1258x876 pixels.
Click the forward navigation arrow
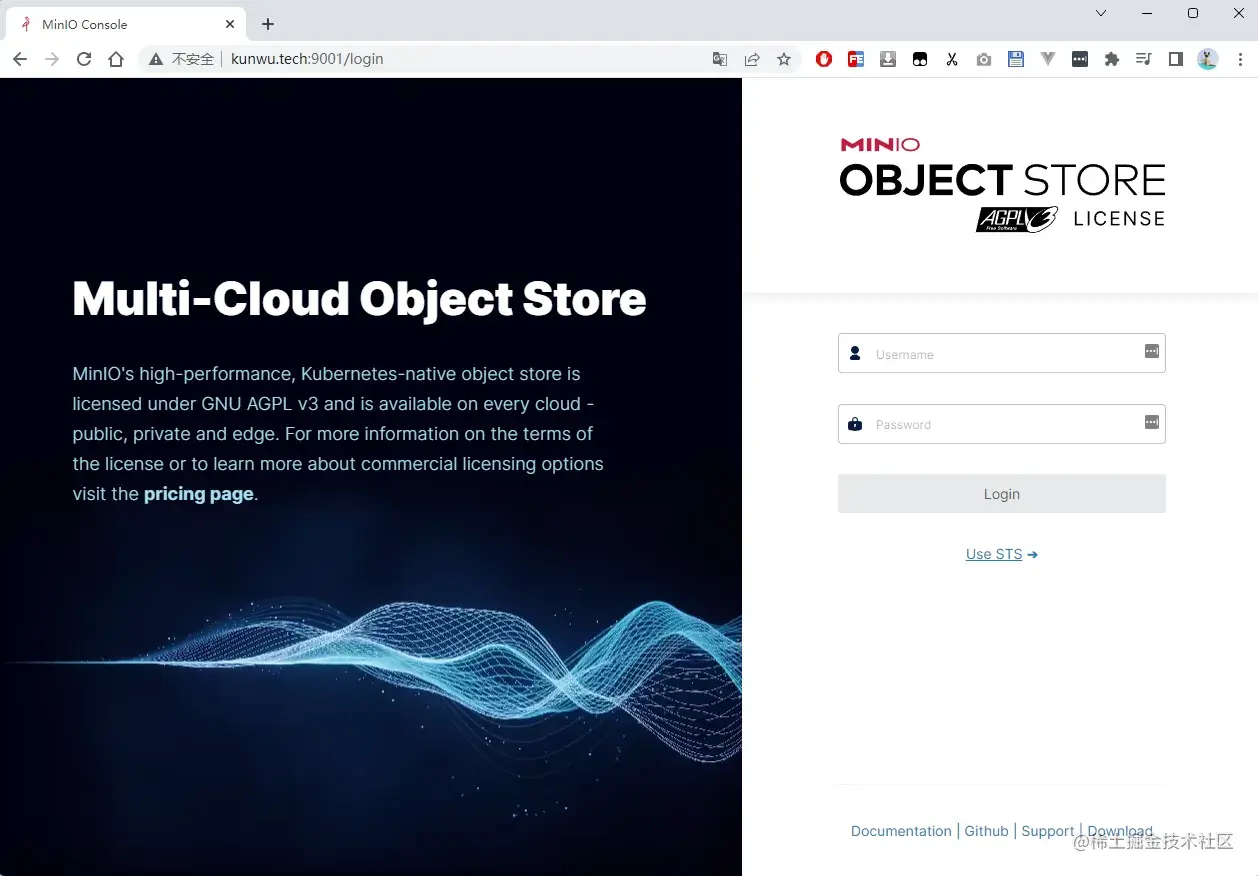(52, 59)
